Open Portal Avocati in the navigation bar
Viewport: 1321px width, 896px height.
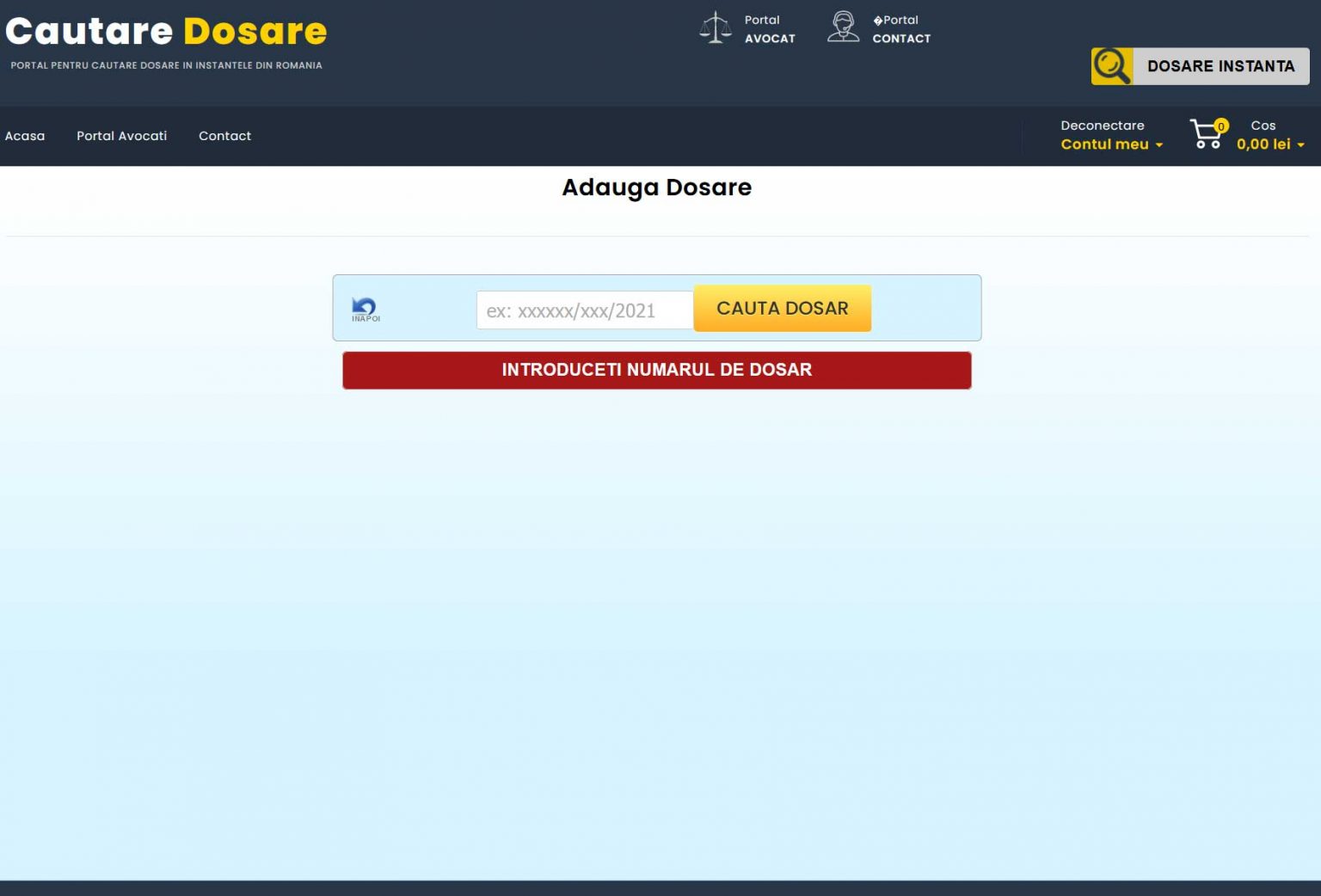[122, 136]
